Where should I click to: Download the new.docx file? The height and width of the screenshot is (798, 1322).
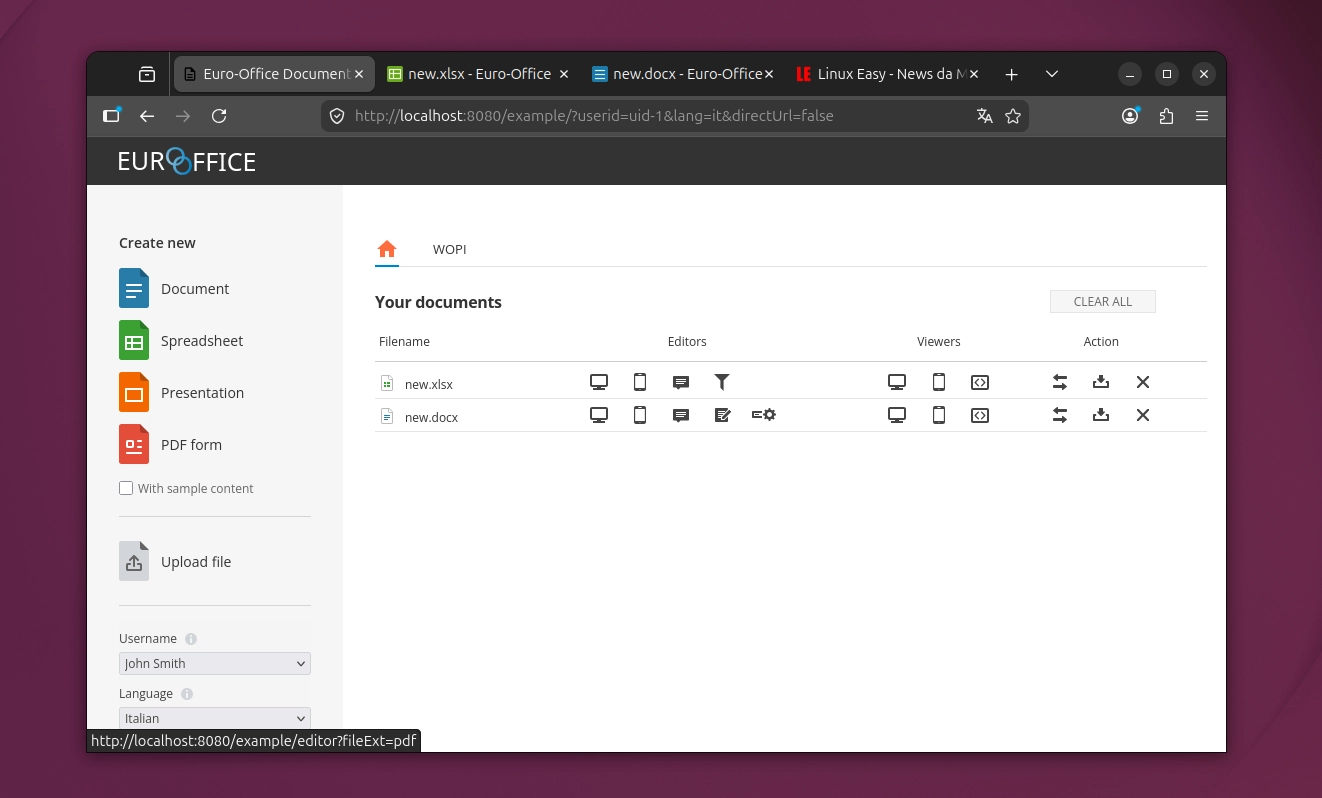[1101, 415]
